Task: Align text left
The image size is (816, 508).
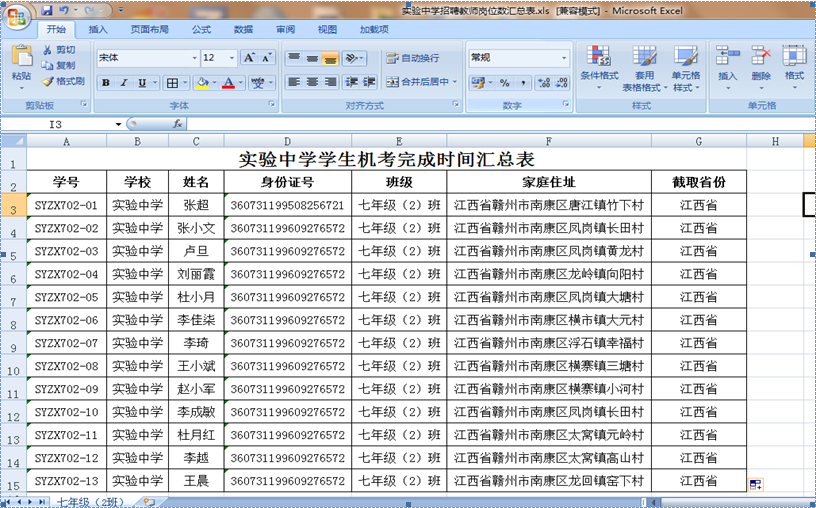Action: (x=294, y=82)
